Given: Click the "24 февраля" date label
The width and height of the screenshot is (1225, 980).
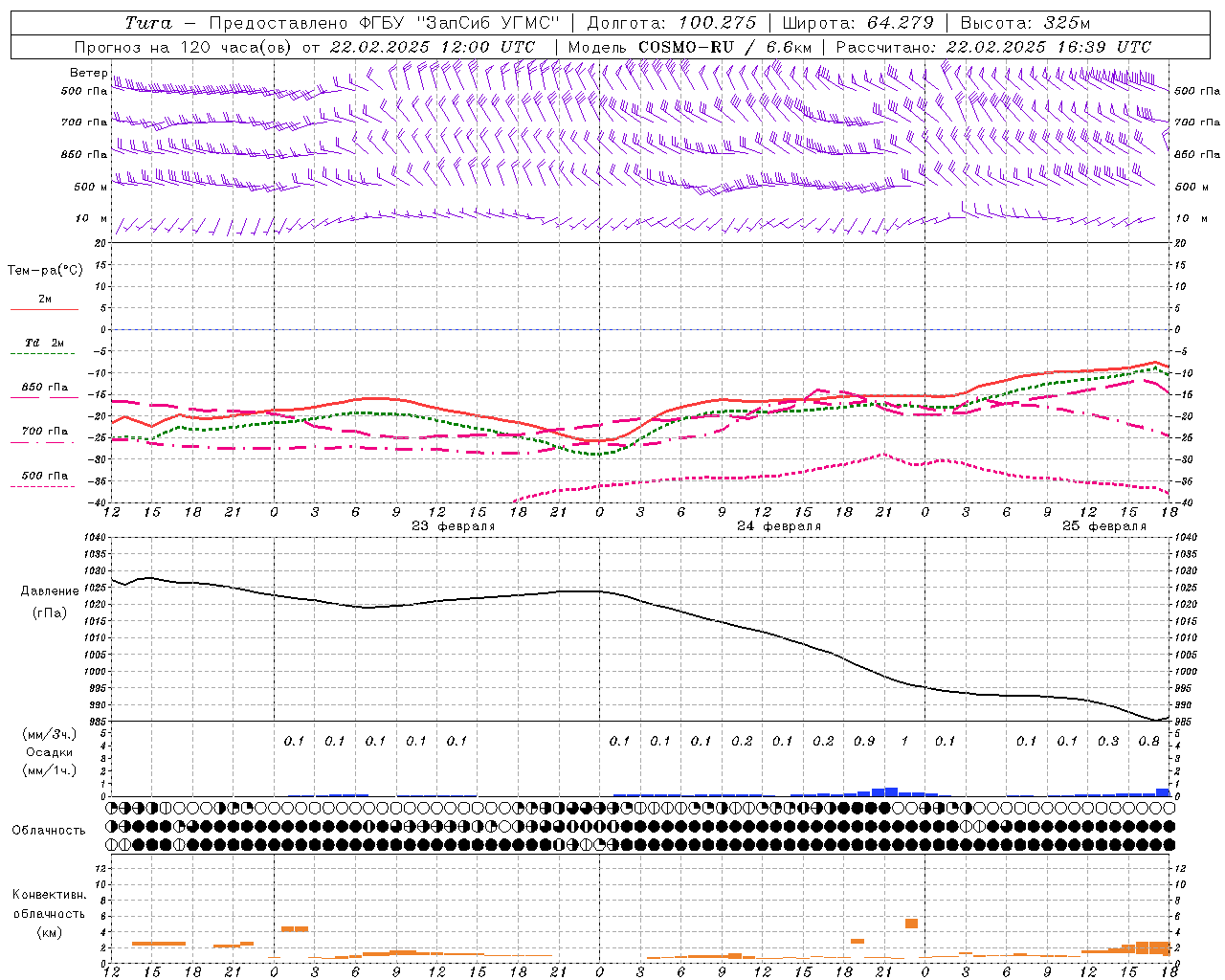Looking at the screenshot, I should (779, 526).
